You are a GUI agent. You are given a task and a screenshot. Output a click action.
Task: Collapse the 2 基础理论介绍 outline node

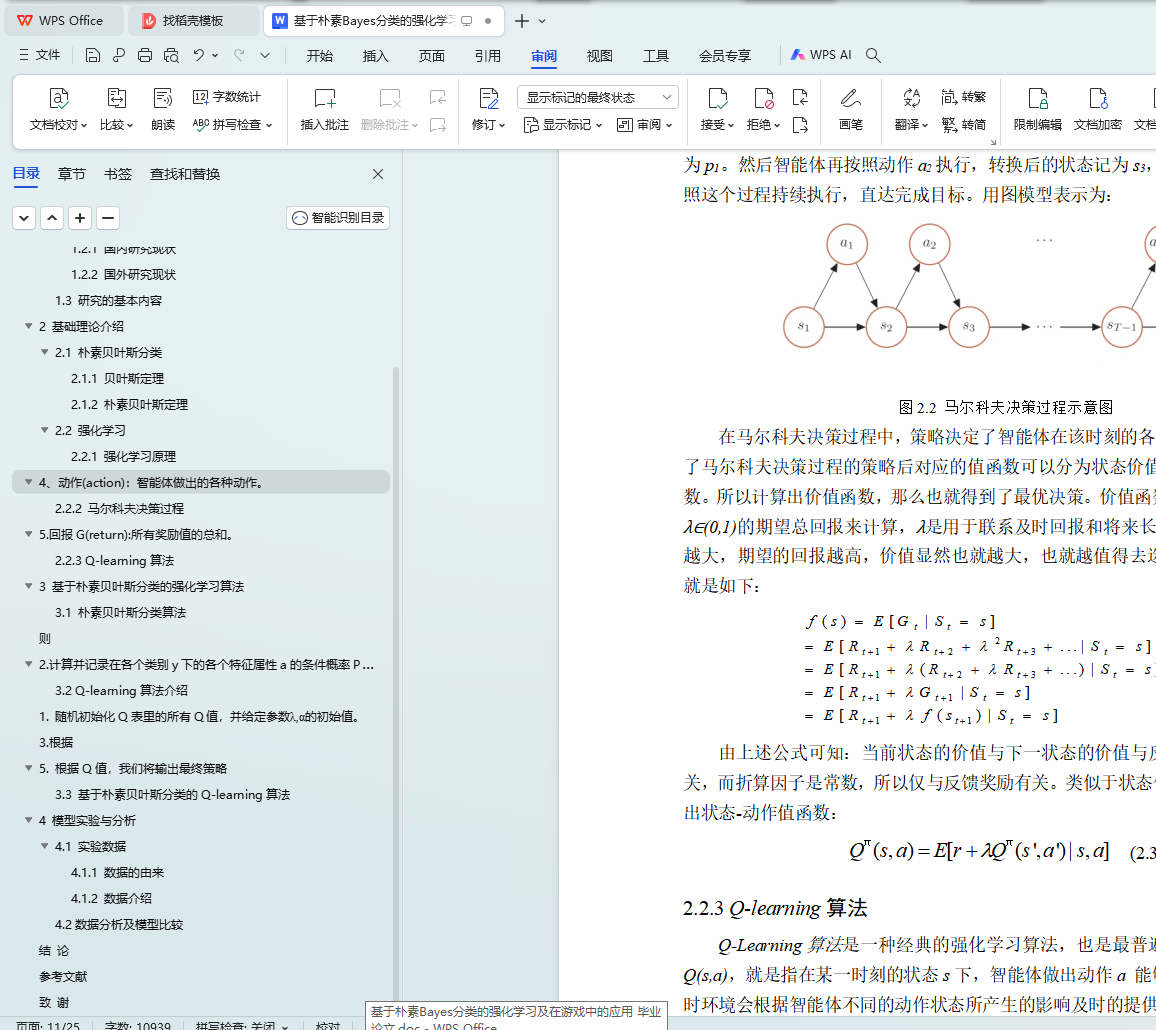[29, 326]
